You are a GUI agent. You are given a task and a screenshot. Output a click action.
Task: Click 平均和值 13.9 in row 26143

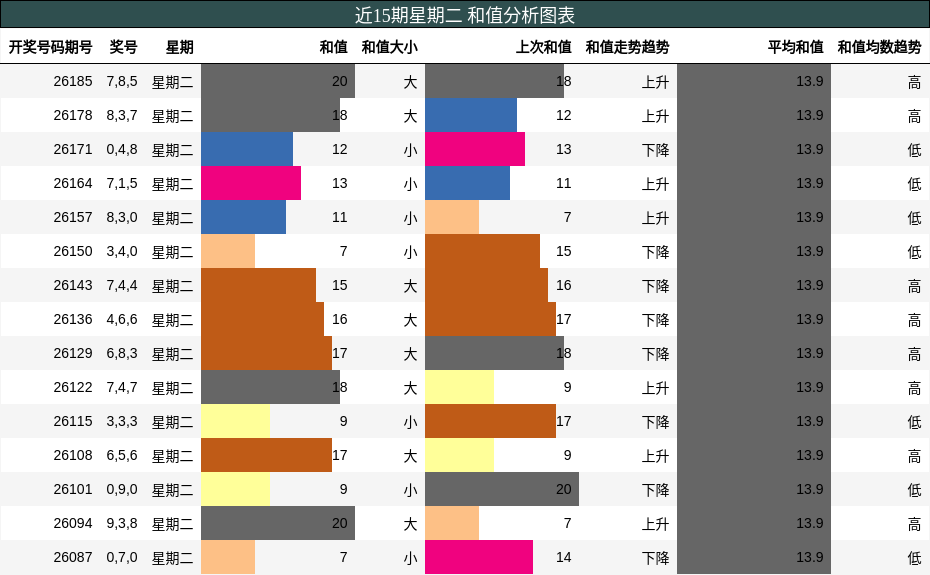(810, 285)
